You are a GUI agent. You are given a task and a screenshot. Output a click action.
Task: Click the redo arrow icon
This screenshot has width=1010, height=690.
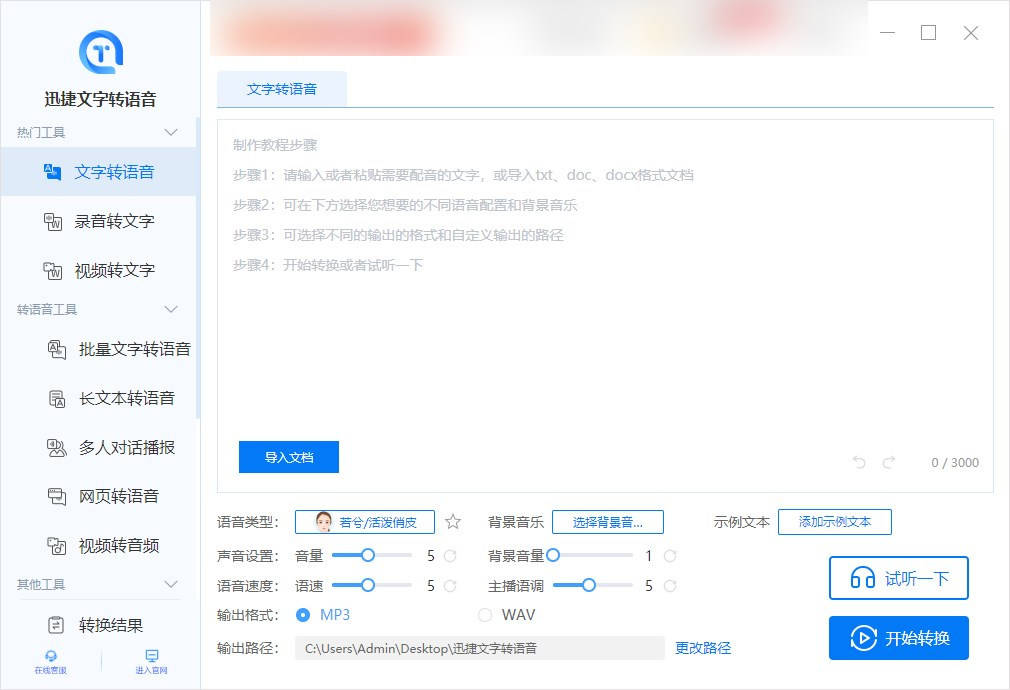pyautogui.click(x=889, y=462)
